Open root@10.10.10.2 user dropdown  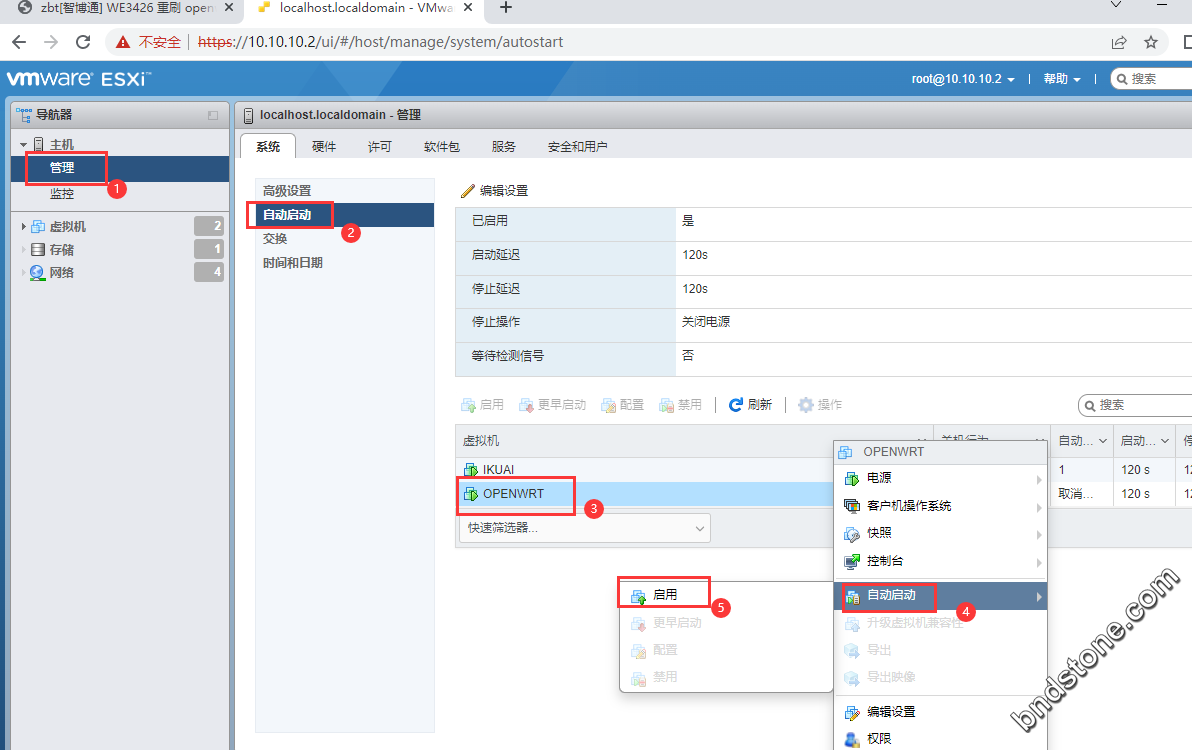962,79
